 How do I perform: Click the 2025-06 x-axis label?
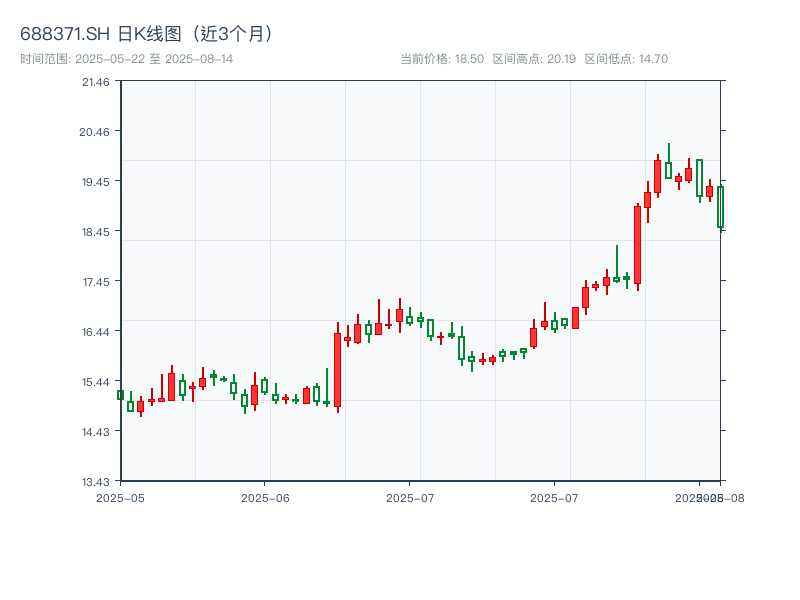(x=265, y=497)
